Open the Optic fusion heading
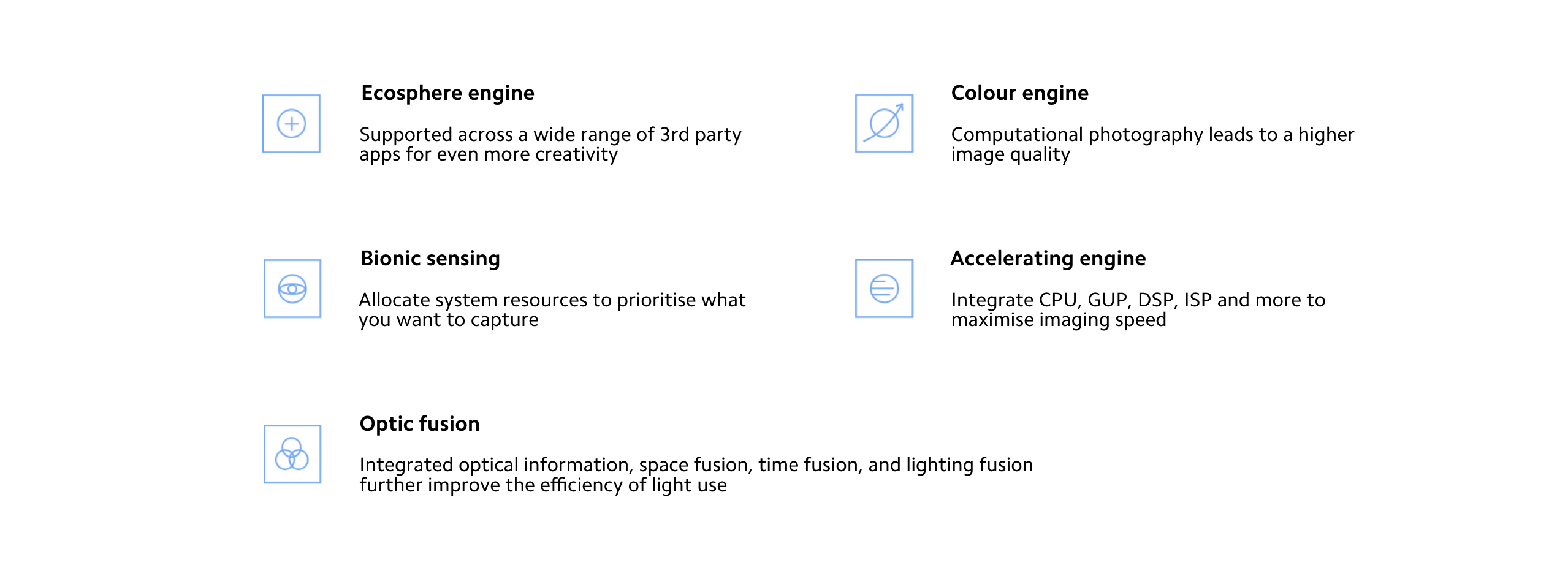The image size is (1568, 576). [419, 424]
